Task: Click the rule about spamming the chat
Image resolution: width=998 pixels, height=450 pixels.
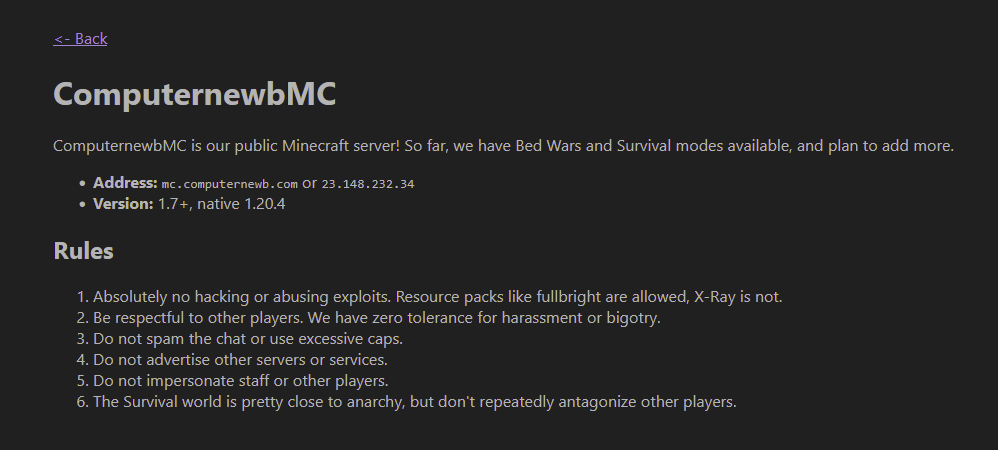Action: tap(247, 339)
